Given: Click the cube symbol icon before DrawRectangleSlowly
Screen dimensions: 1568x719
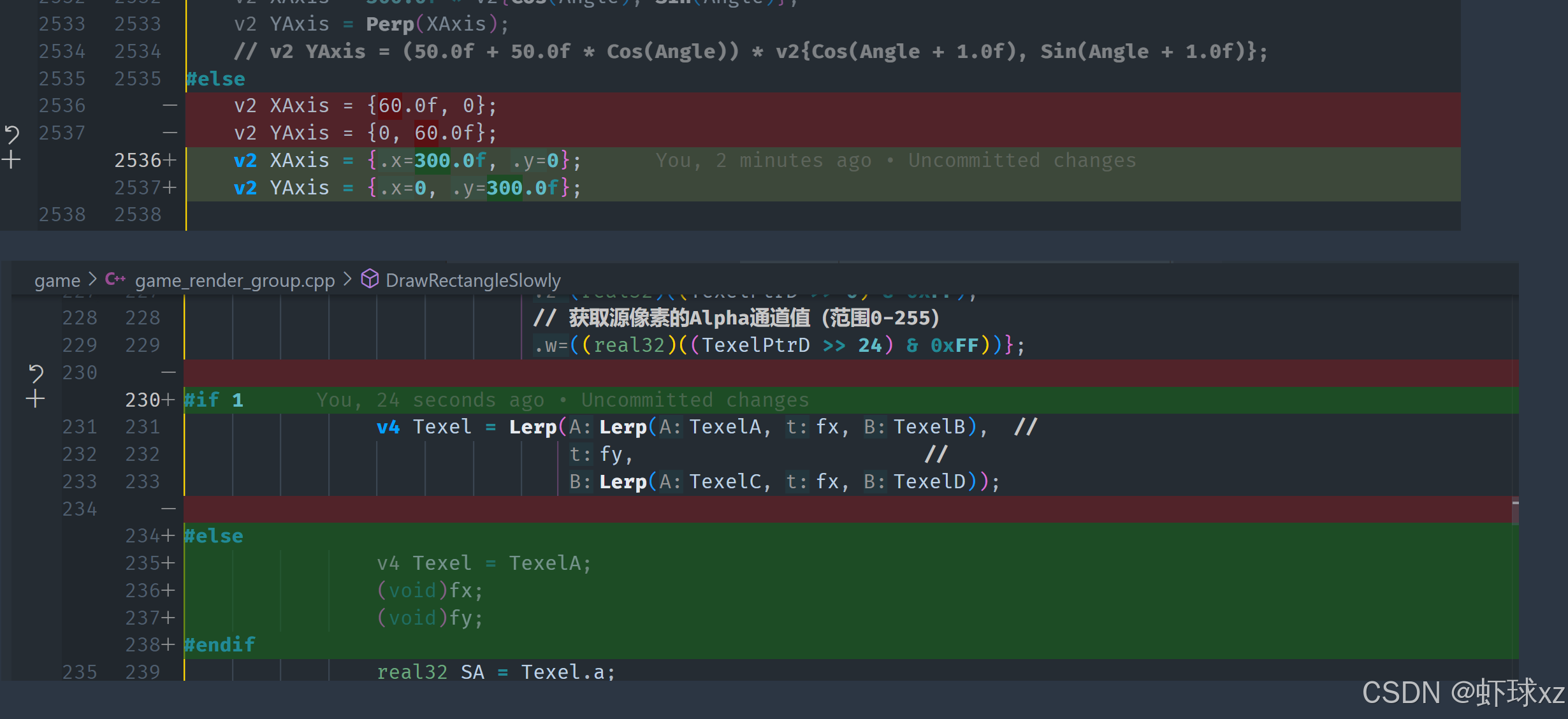Looking at the screenshot, I should click(370, 279).
